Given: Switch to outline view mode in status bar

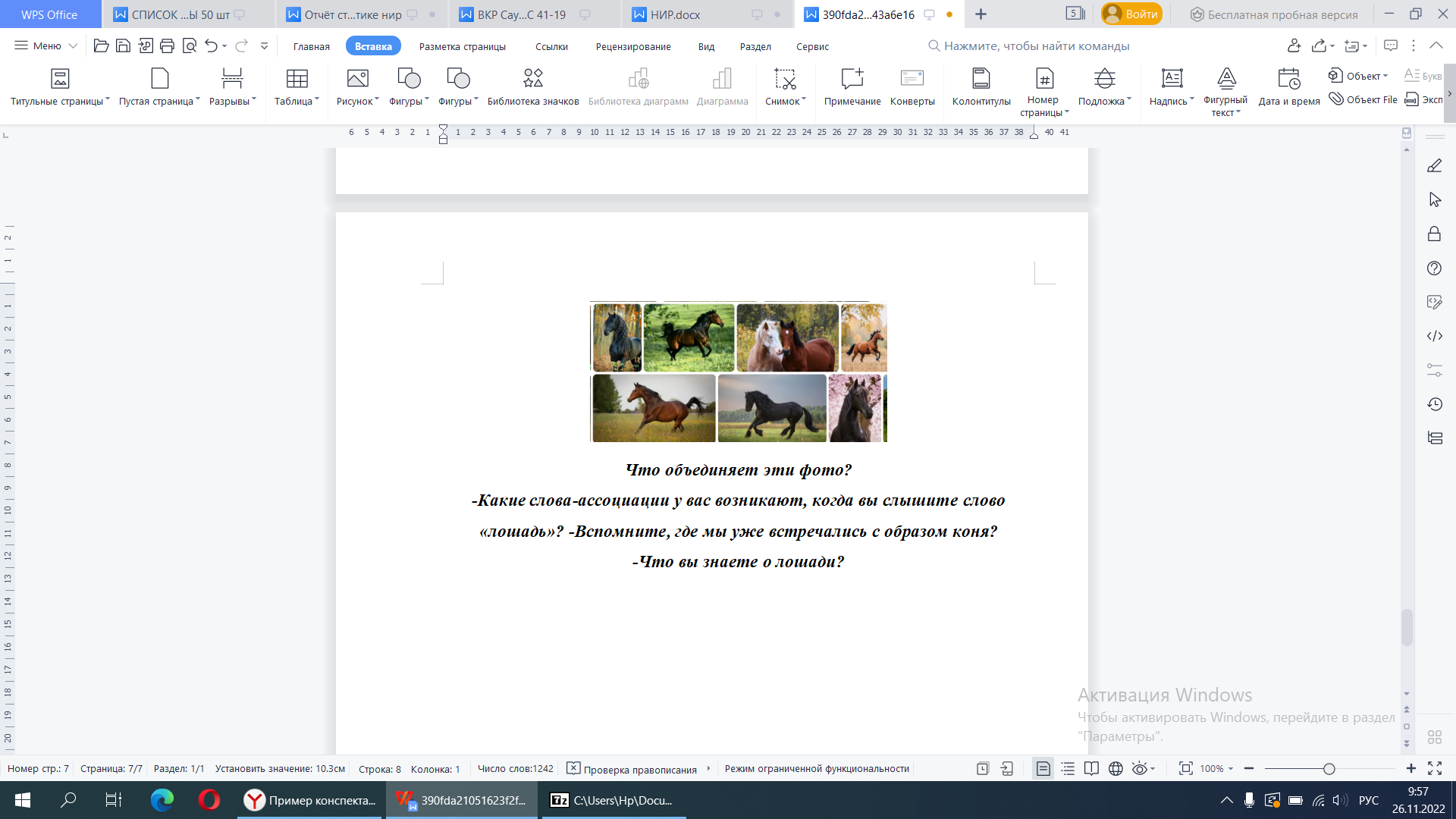Looking at the screenshot, I should pos(1068,769).
